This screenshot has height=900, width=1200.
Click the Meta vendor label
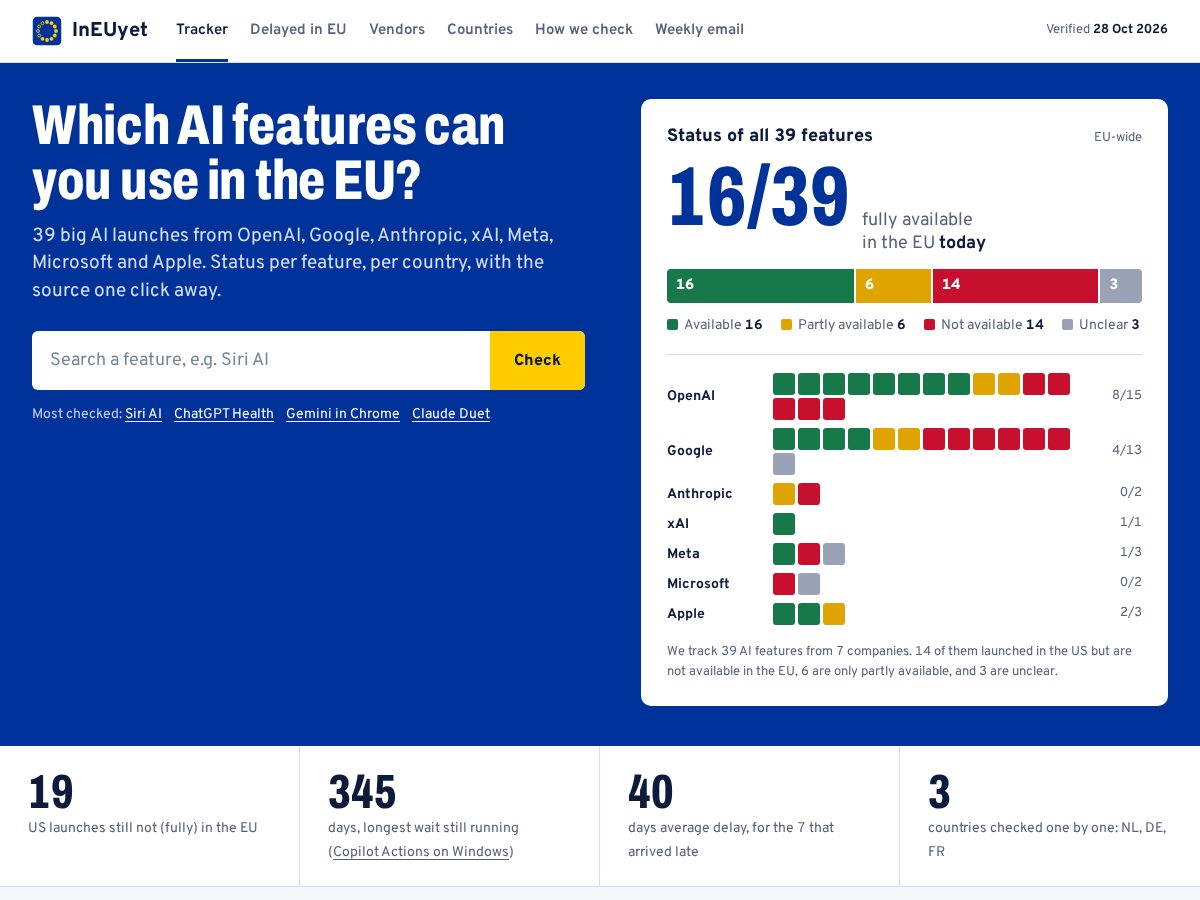(x=684, y=554)
